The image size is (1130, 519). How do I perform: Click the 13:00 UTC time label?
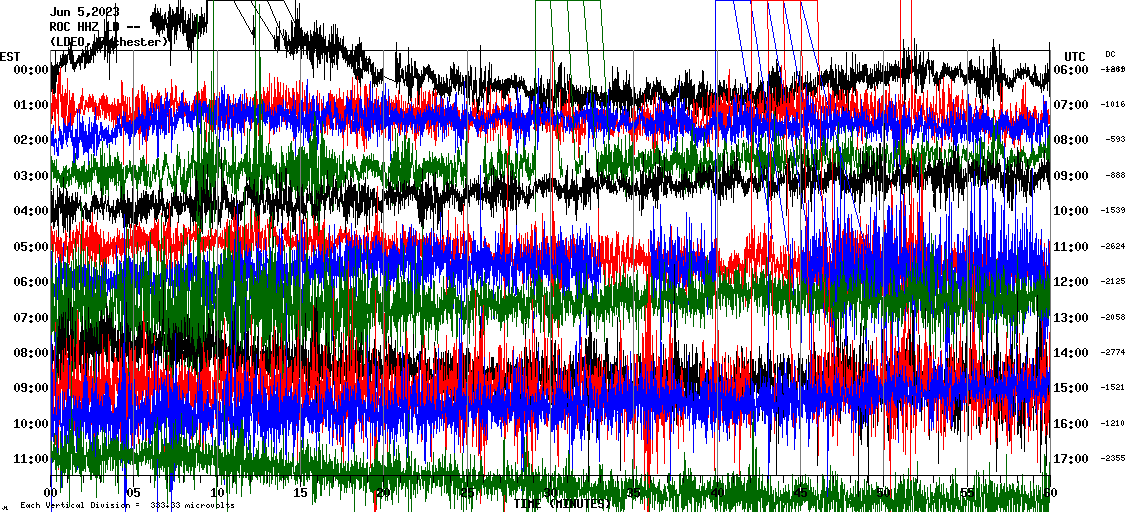point(1072,318)
